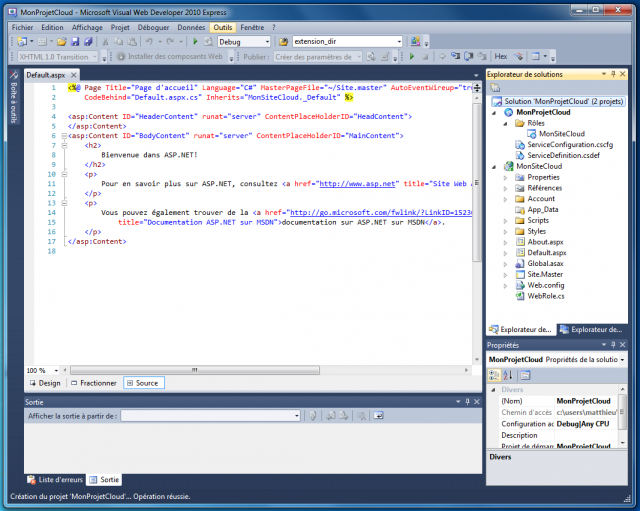
Task: Click Clear All icon in Sortie toolbar
Action: pos(361,416)
